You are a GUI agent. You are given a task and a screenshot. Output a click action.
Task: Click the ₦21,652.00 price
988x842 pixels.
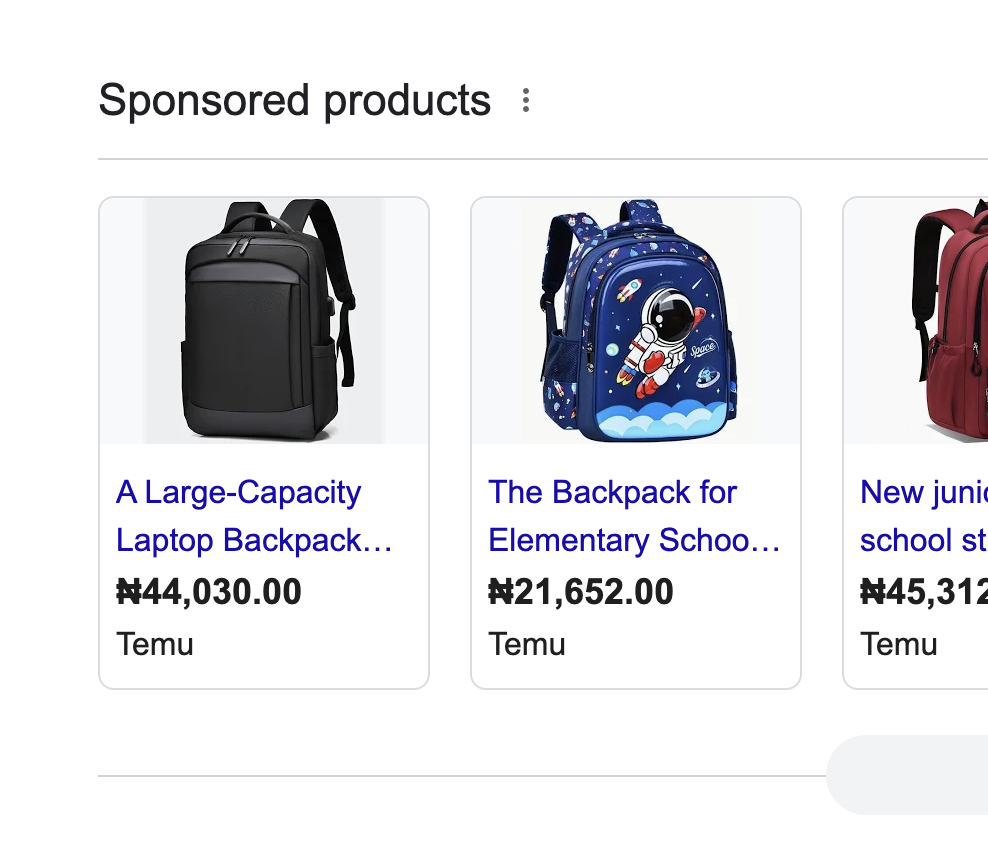580,592
